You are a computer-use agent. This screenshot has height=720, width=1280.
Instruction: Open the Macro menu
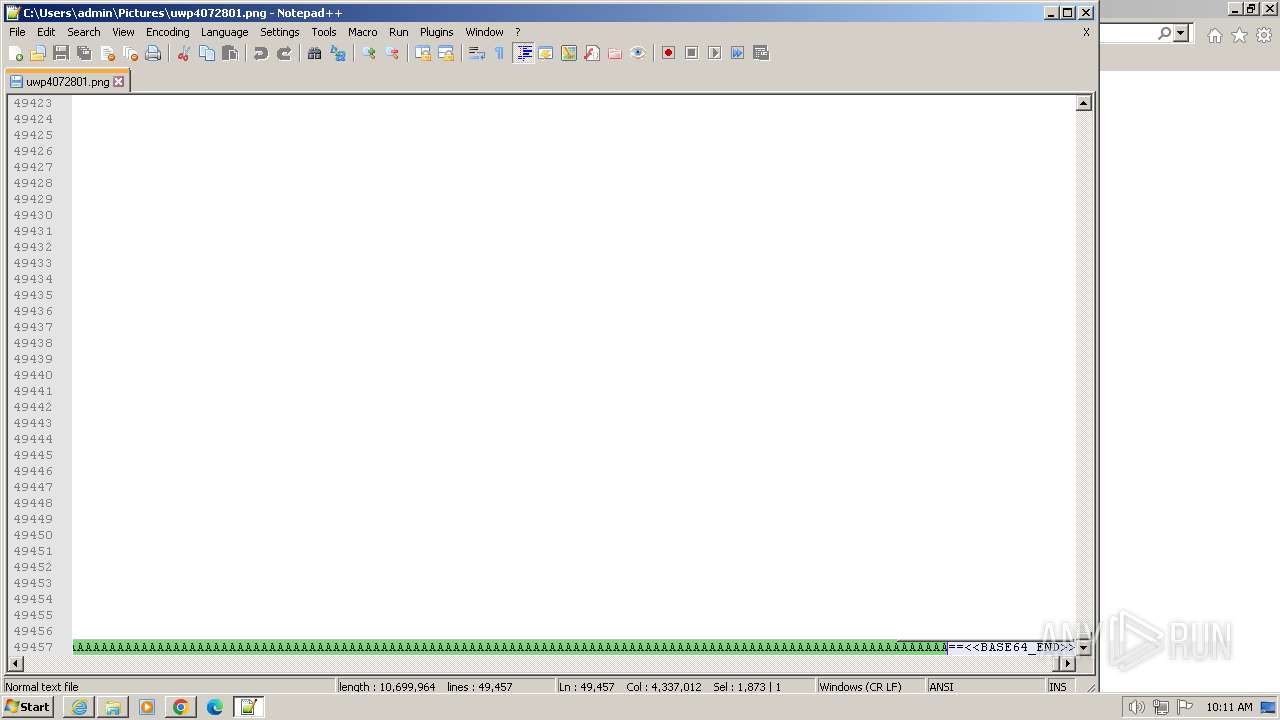pos(363,32)
